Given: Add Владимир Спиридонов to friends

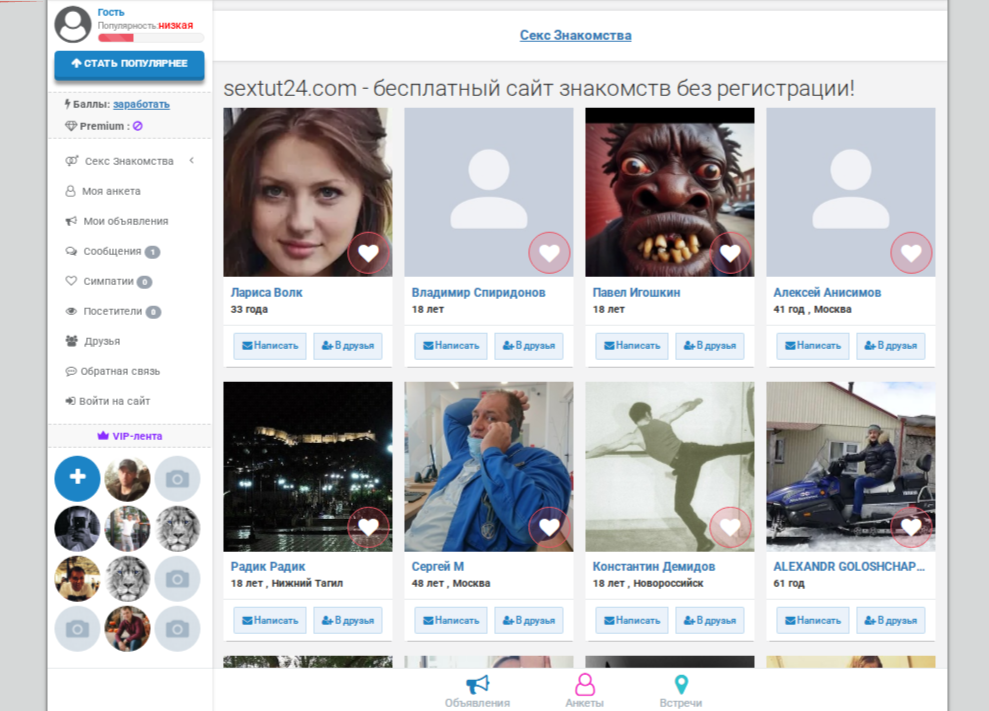Looking at the screenshot, I should tap(529, 346).
